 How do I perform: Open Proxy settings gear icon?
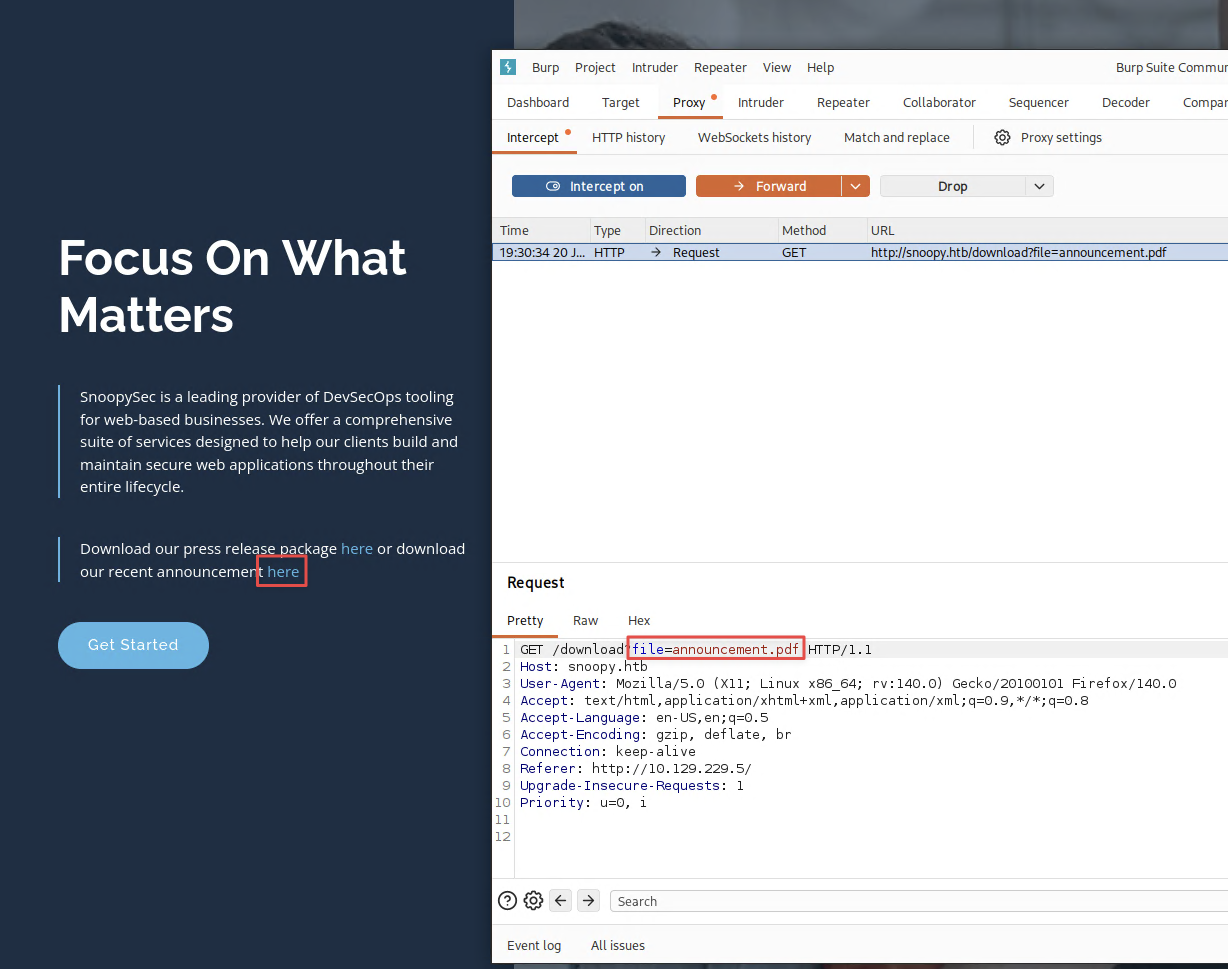pyautogui.click(x=1002, y=137)
